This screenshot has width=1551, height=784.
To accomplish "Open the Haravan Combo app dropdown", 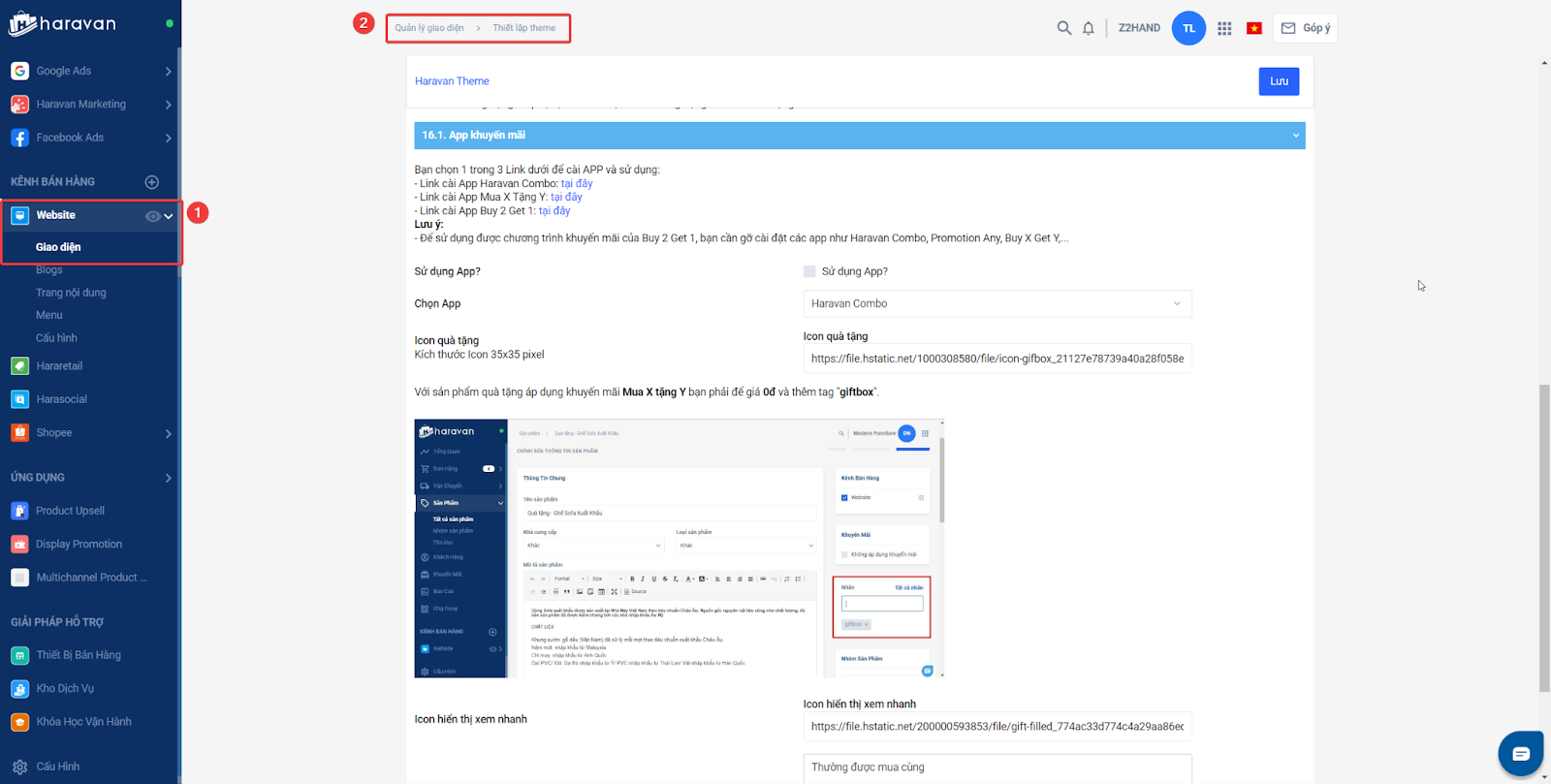I will pyautogui.click(x=997, y=303).
